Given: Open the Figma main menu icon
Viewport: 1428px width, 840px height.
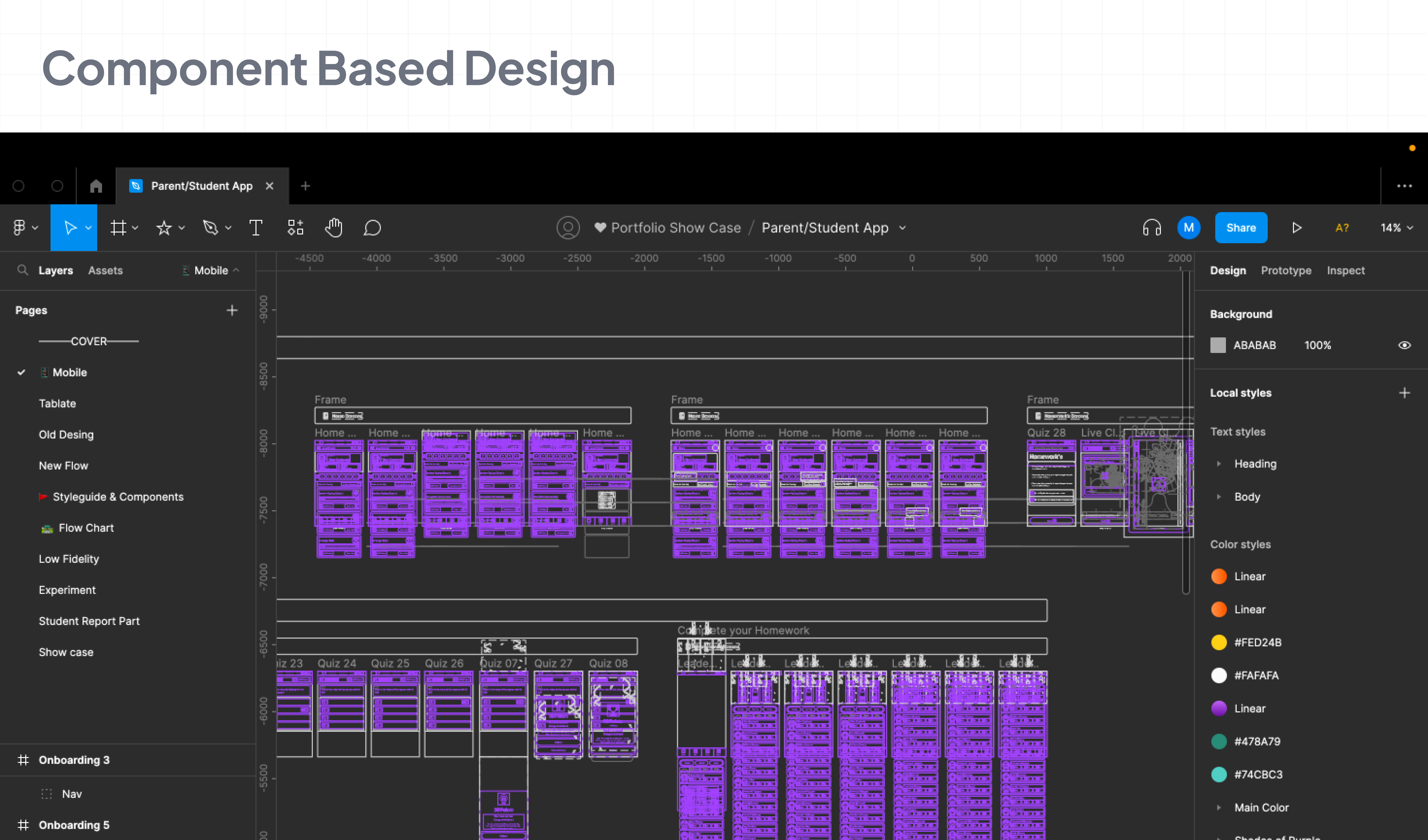Looking at the screenshot, I should [x=19, y=228].
